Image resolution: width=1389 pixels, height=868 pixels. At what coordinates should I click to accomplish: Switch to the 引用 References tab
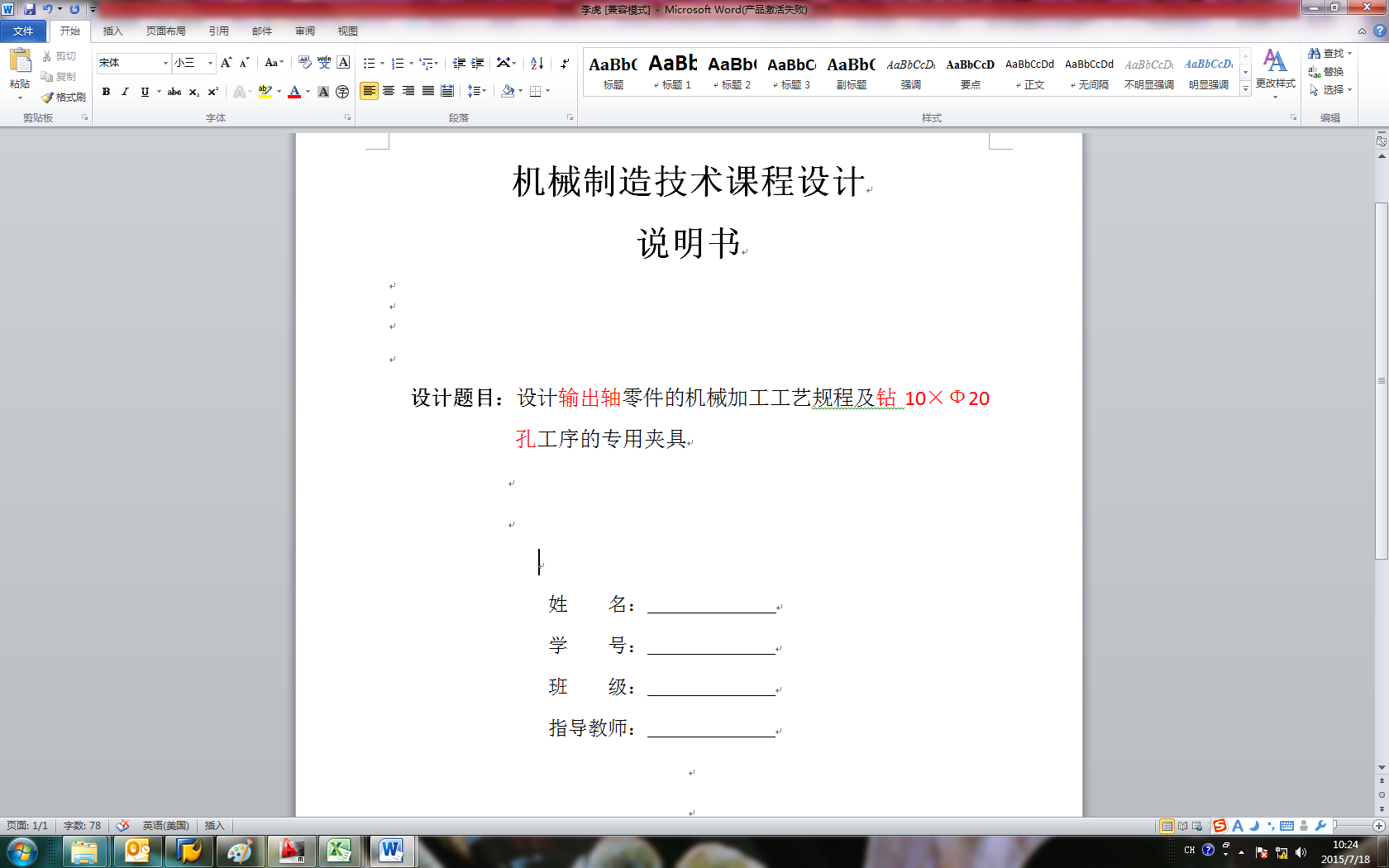pyautogui.click(x=219, y=31)
